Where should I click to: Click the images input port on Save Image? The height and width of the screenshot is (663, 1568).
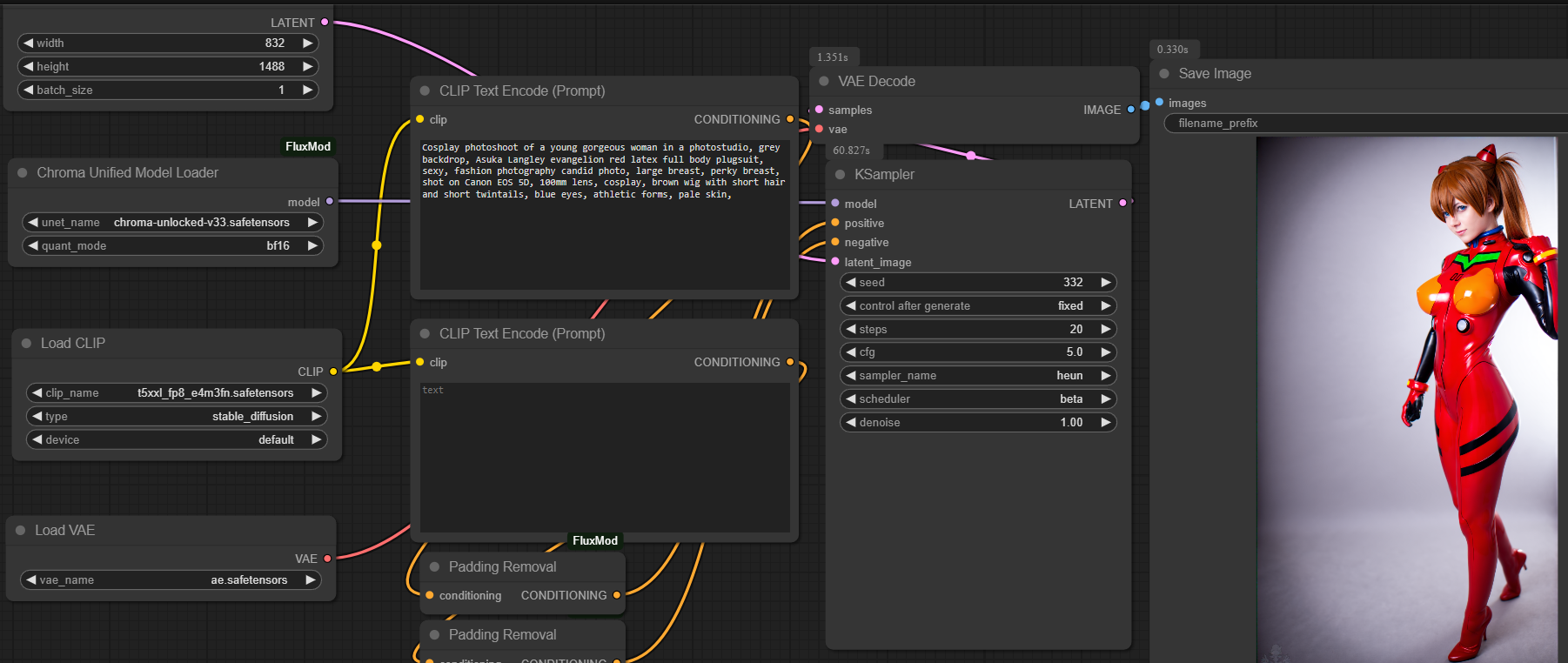pos(1159,103)
